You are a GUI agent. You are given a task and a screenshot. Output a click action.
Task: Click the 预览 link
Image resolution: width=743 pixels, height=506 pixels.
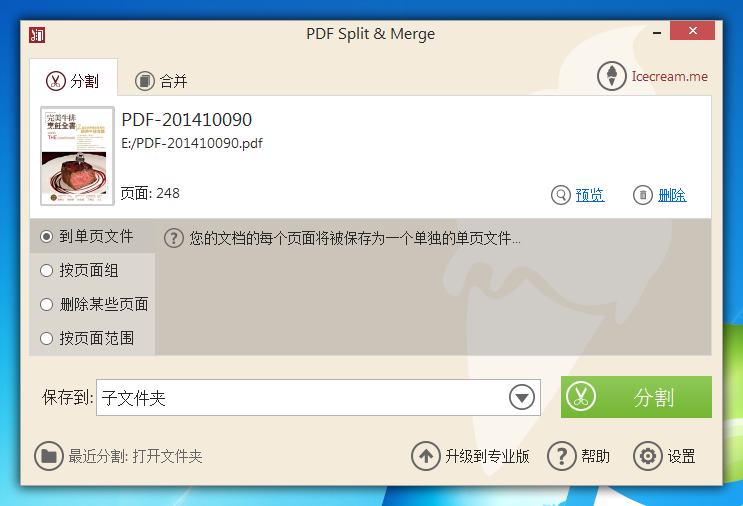coord(589,195)
